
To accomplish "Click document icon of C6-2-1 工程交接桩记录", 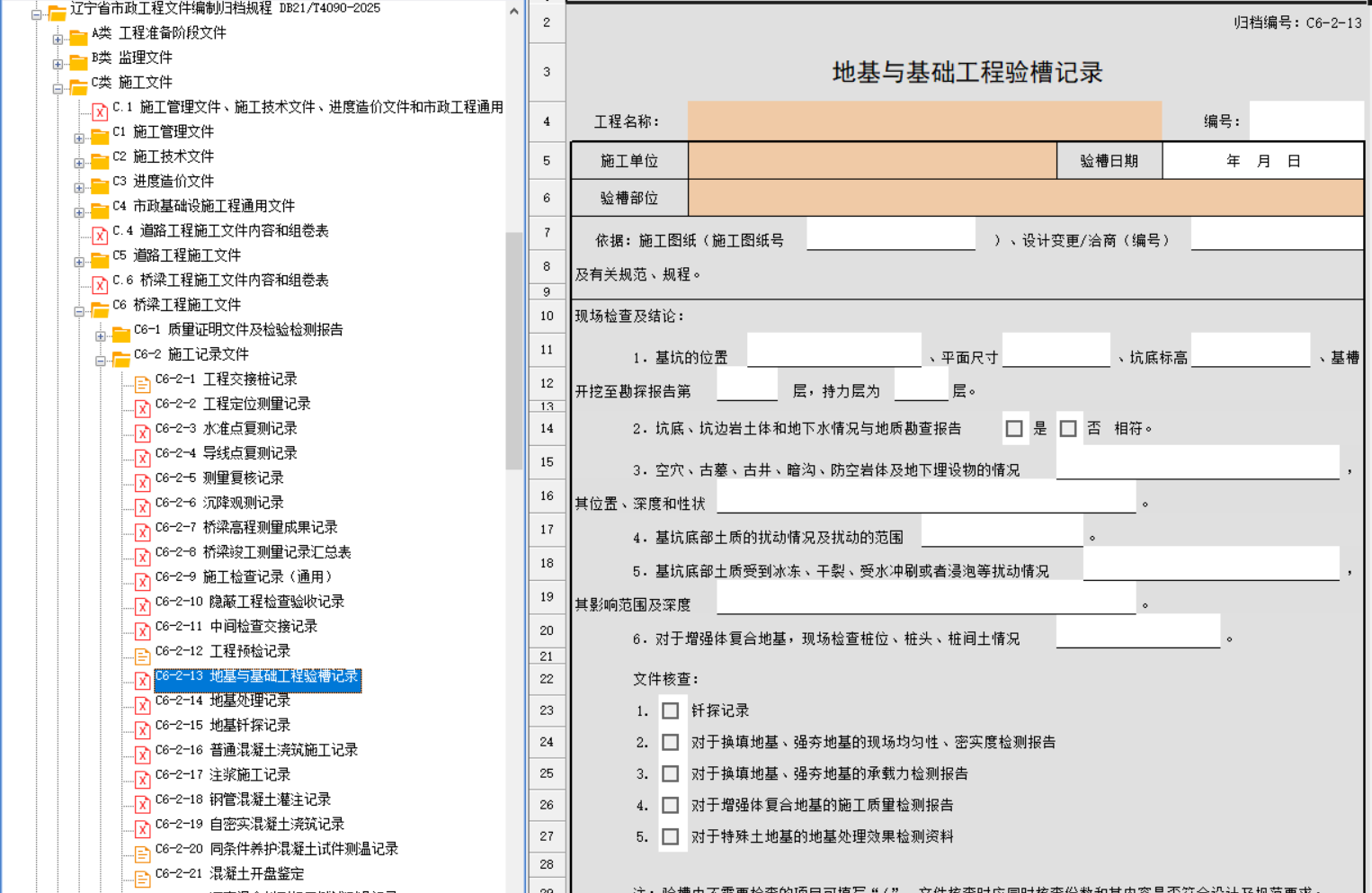I will click(142, 384).
